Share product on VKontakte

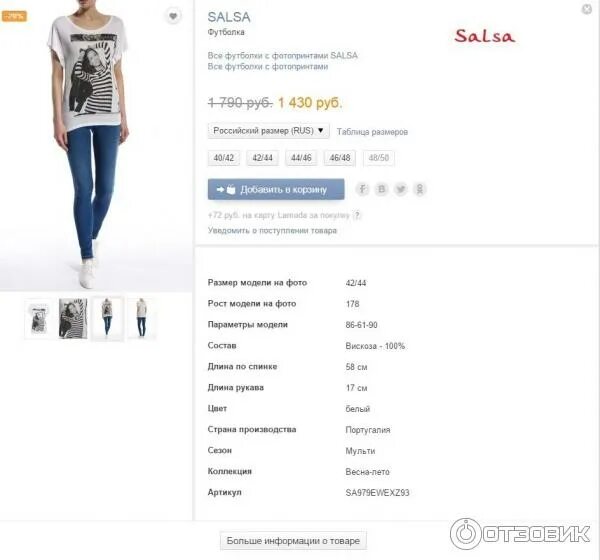click(381, 189)
